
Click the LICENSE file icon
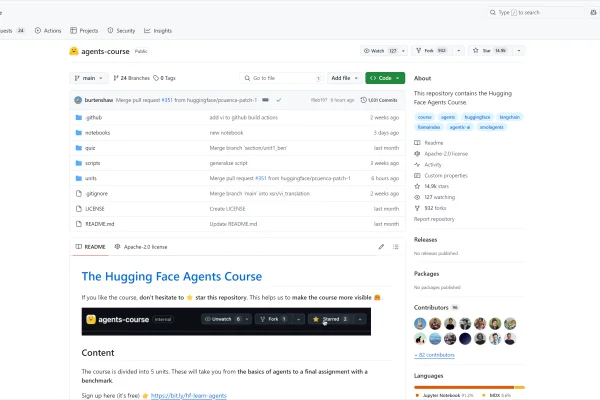pos(79,209)
